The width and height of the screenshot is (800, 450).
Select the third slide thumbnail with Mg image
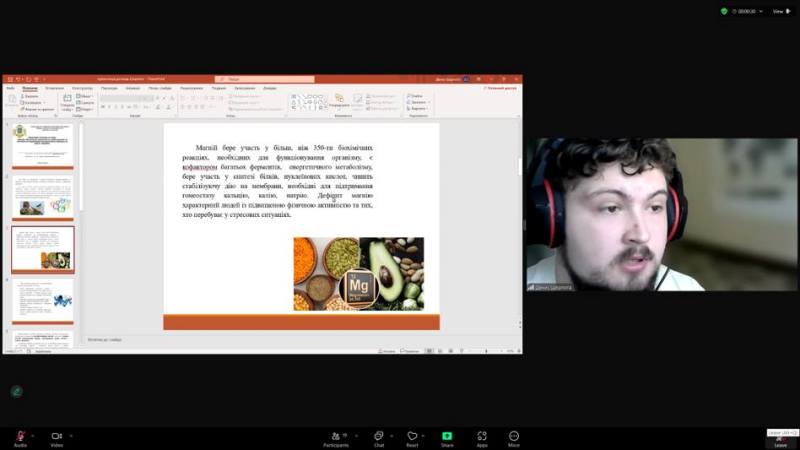click(x=43, y=249)
